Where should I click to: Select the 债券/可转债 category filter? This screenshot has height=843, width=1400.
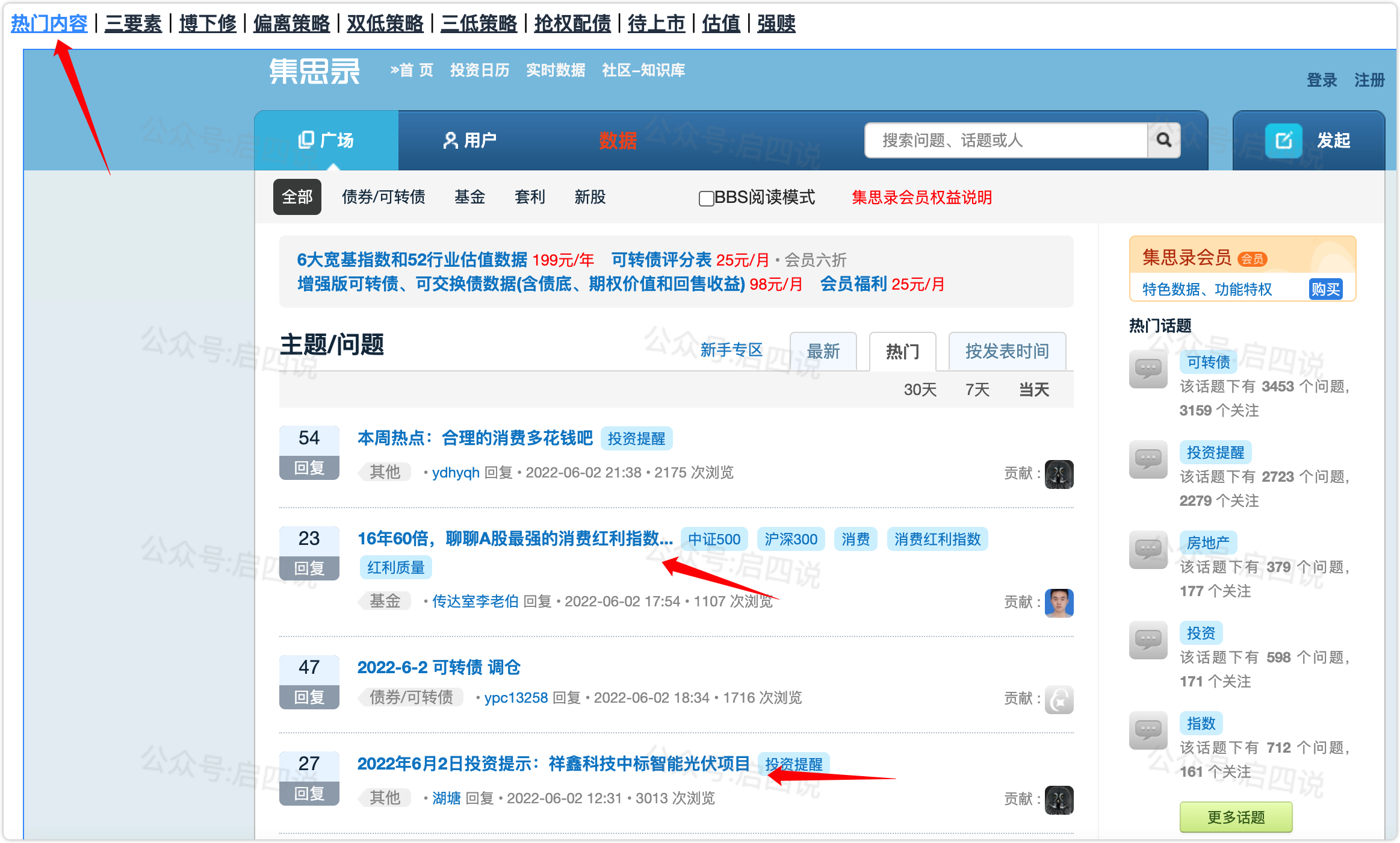383,197
